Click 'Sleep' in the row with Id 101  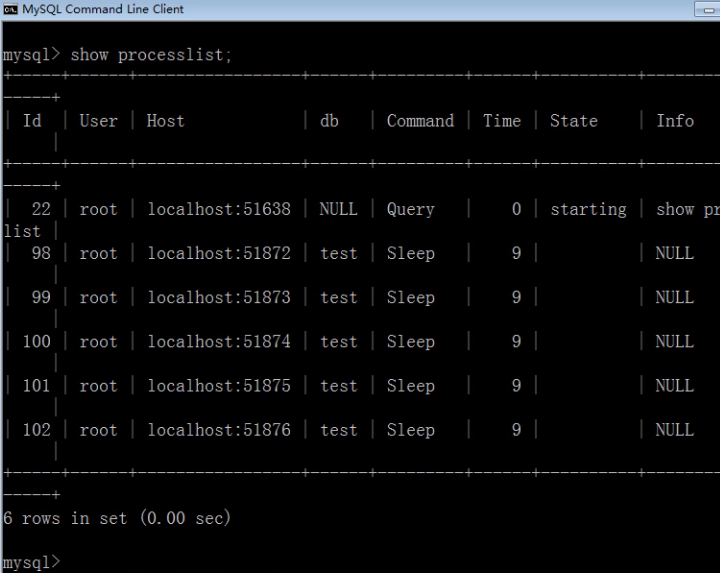tap(411, 386)
